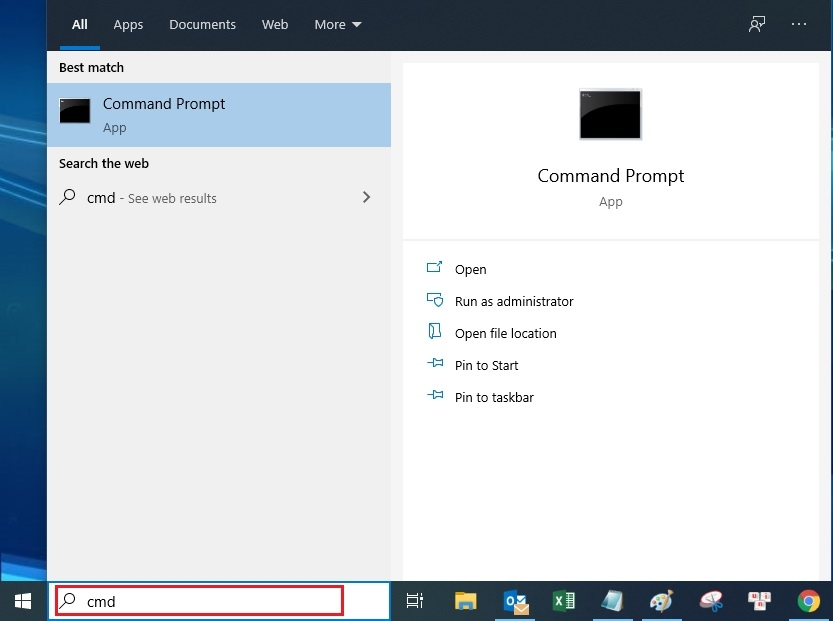
Task: Select the All search tab
Action: coord(80,24)
